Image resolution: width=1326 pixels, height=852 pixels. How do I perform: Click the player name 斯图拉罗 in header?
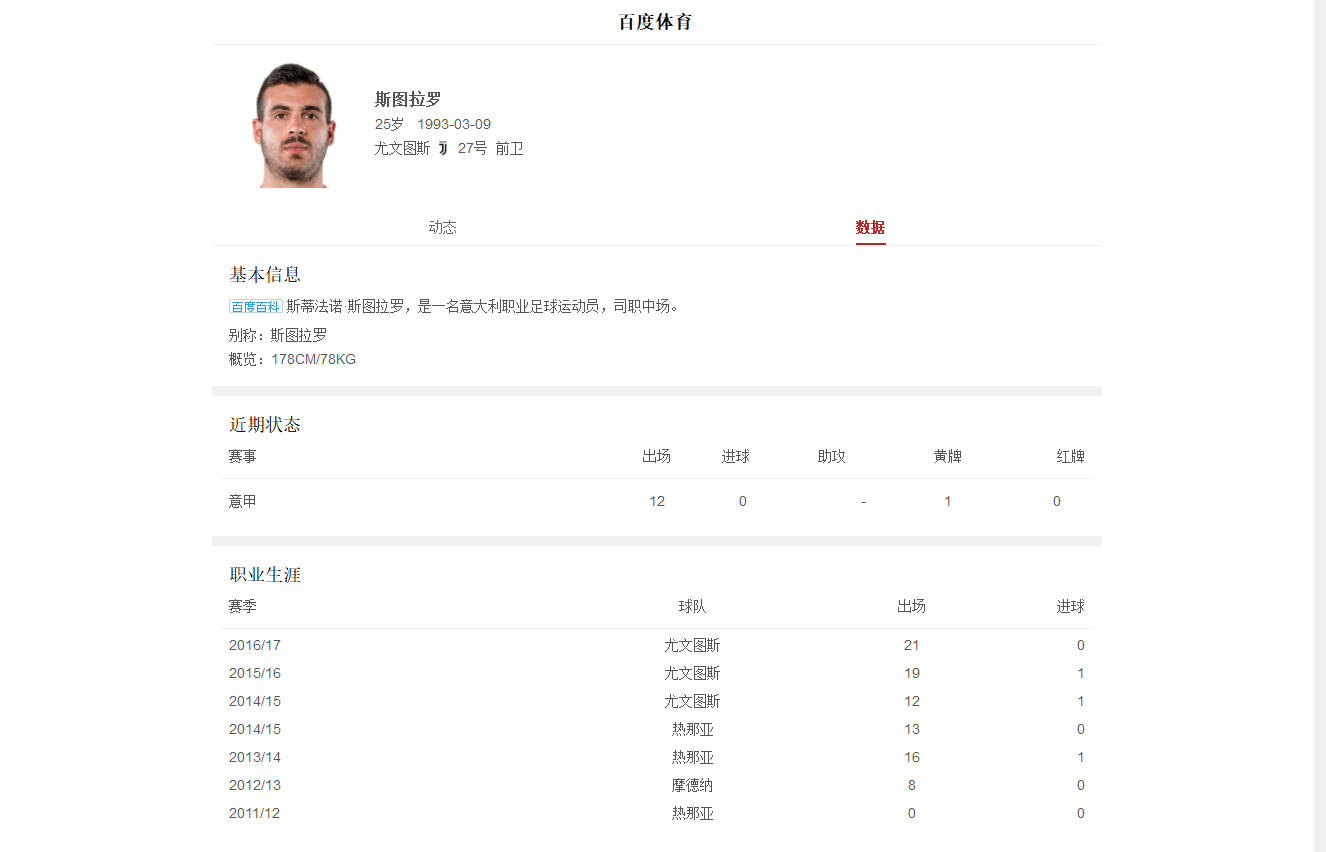408,99
